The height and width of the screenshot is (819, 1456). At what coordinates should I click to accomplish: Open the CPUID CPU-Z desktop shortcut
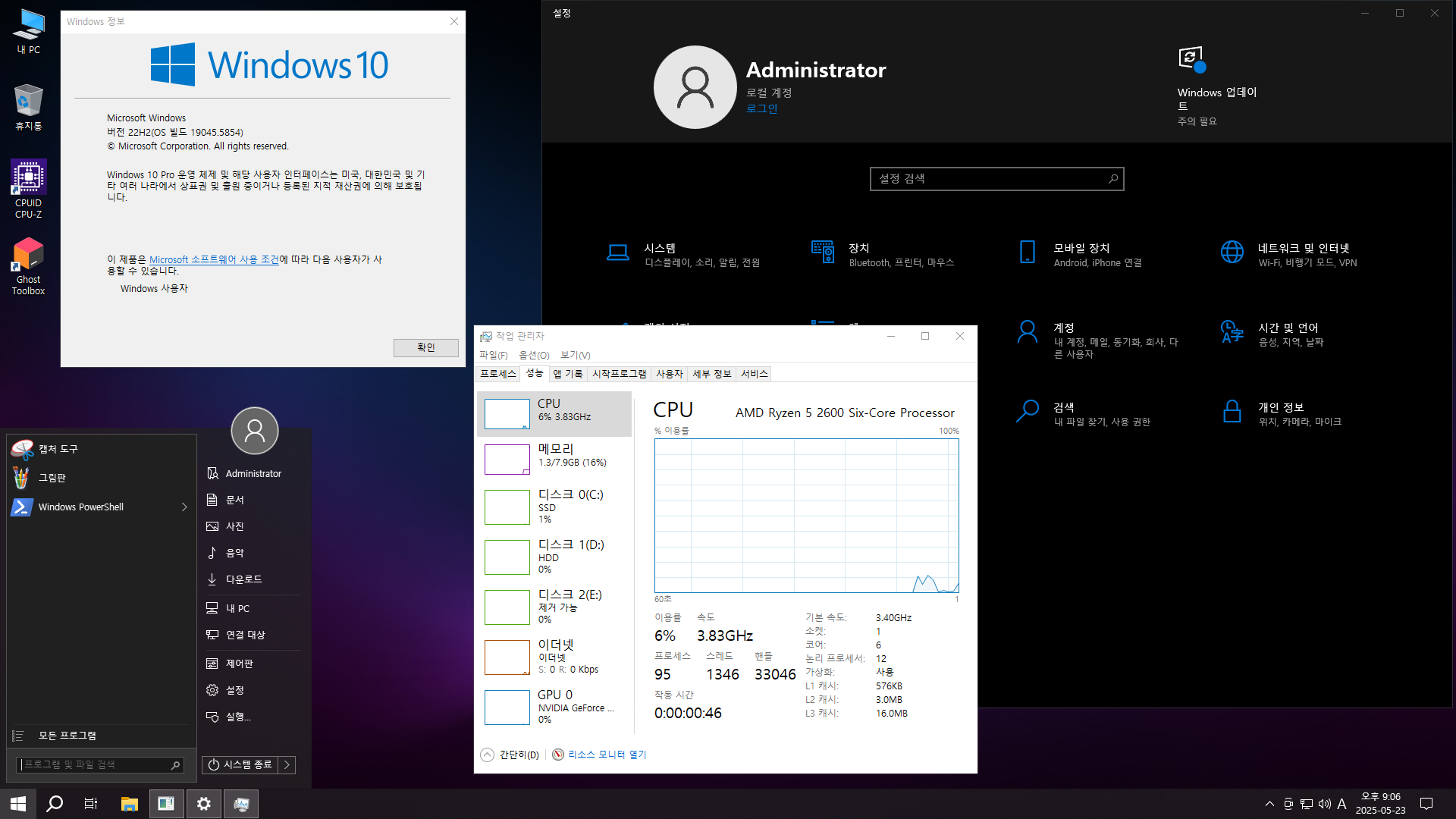(x=29, y=189)
